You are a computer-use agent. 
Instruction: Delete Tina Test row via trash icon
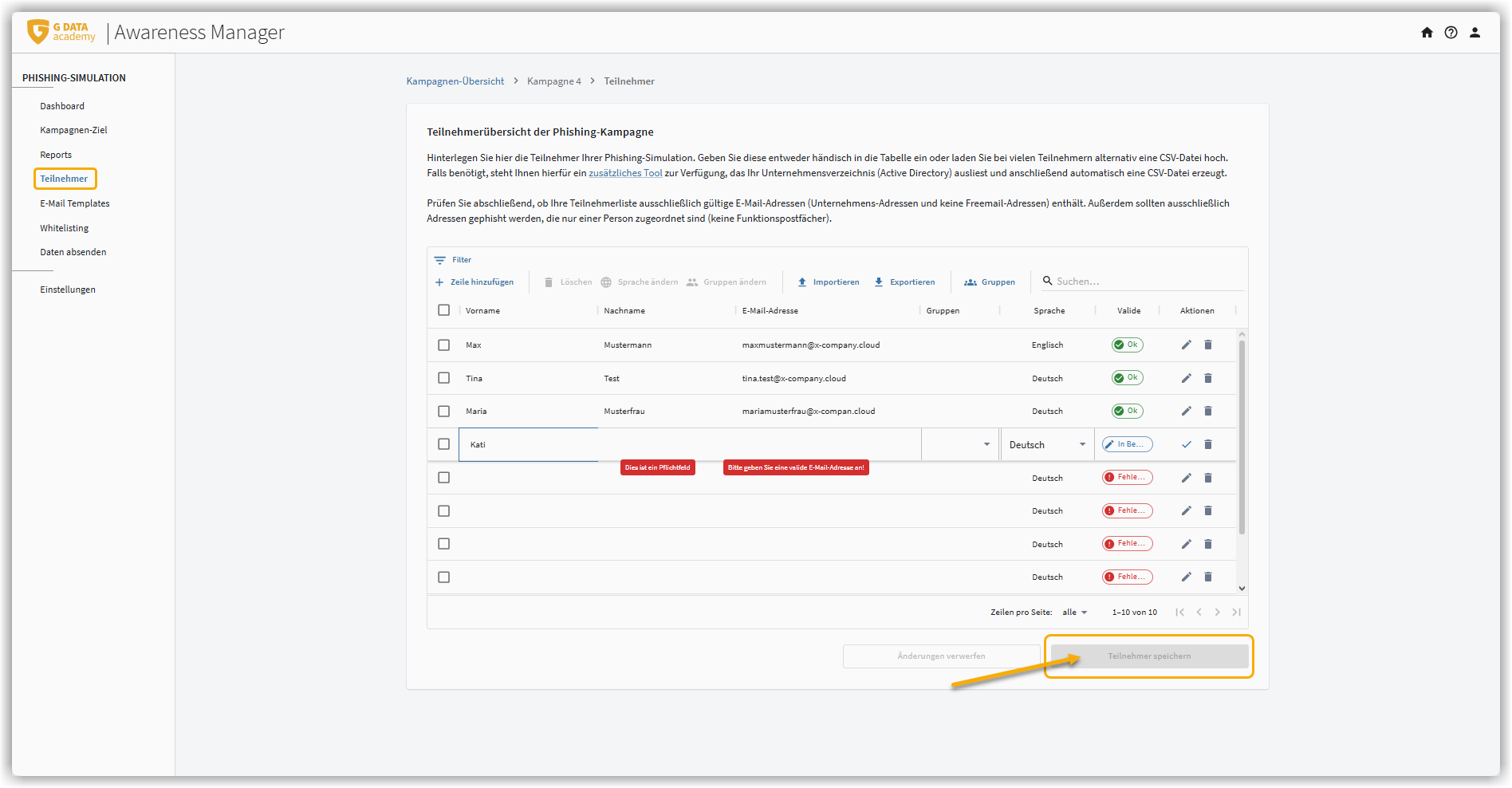coord(1208,378)
